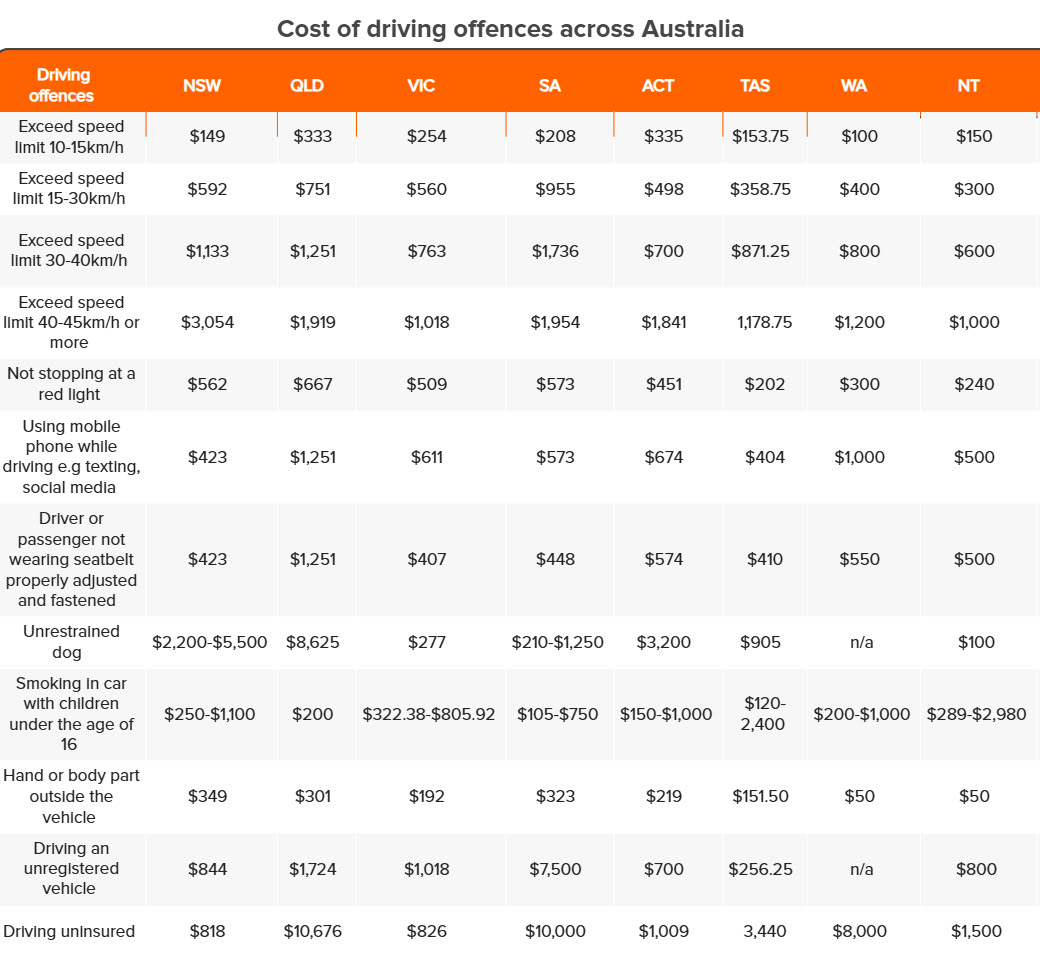1040x968 pixels.
Task: Click the 'Driving uninsured' row label
Action: pos(69,931)
